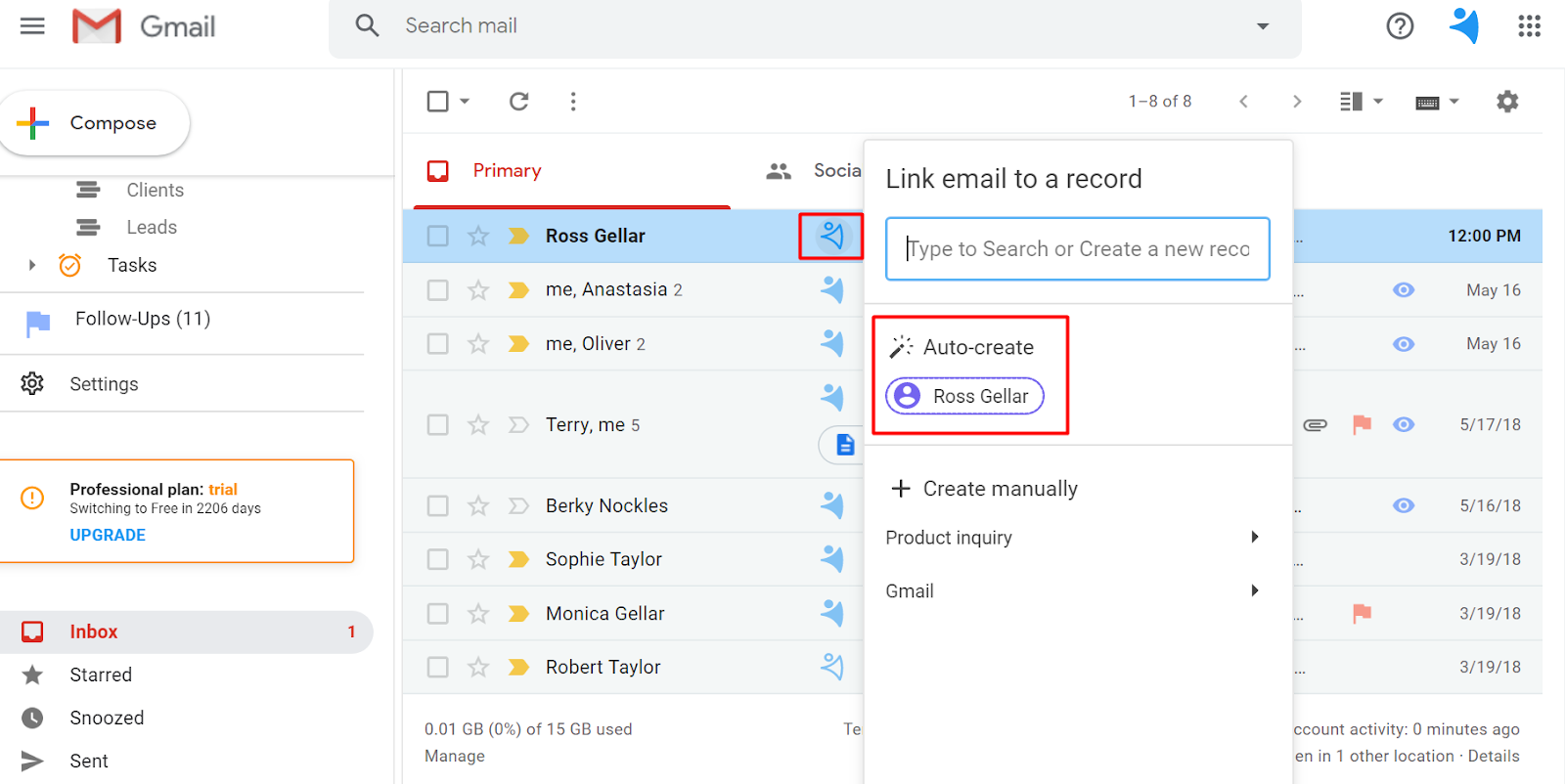Click the CRM link icon on Ross Gellar row
1565x784 pixels.
click(831, 236)
